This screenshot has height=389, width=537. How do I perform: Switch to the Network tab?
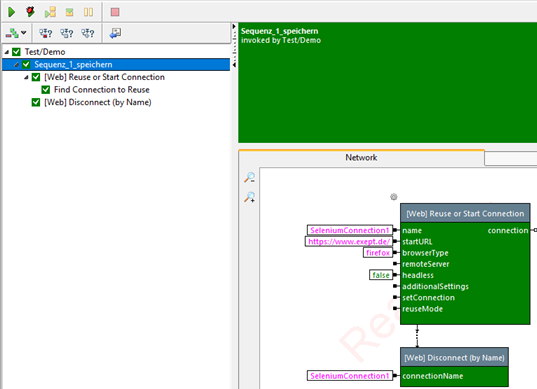pos(361,158)
